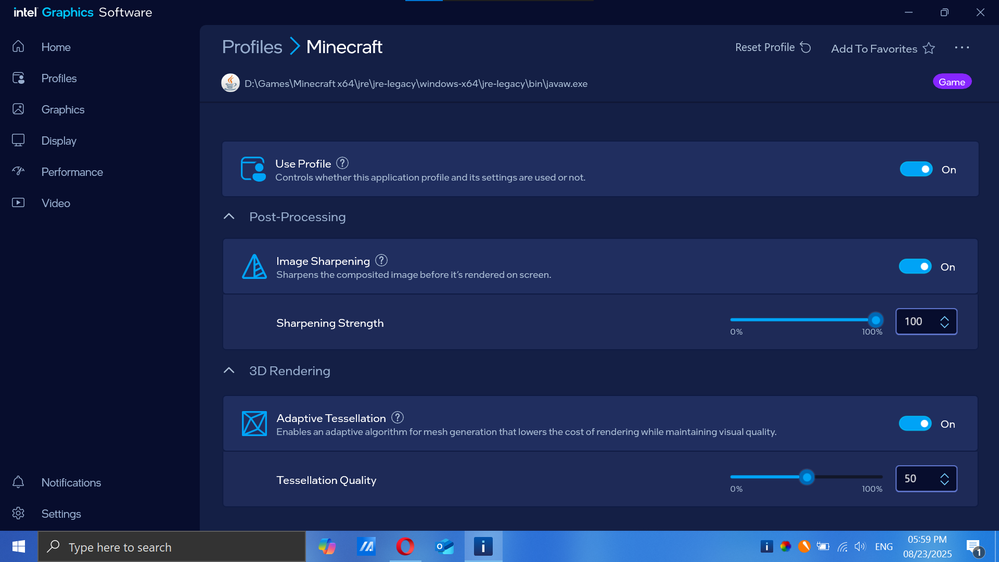The image size is (999, 562).
Task: Open the Windows notification center icon
Action: 974,547
